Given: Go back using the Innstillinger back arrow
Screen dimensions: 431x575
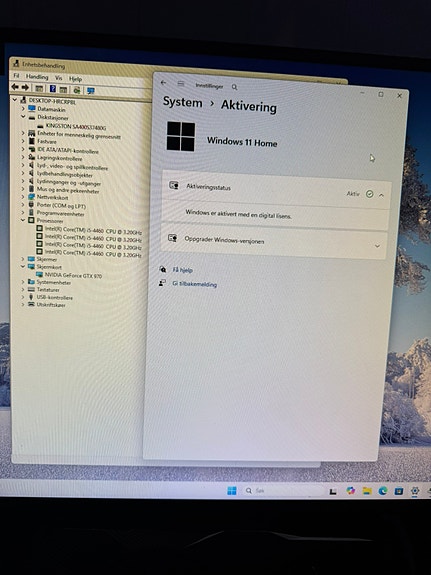Looking at the screenshot, I should point(164,83).
